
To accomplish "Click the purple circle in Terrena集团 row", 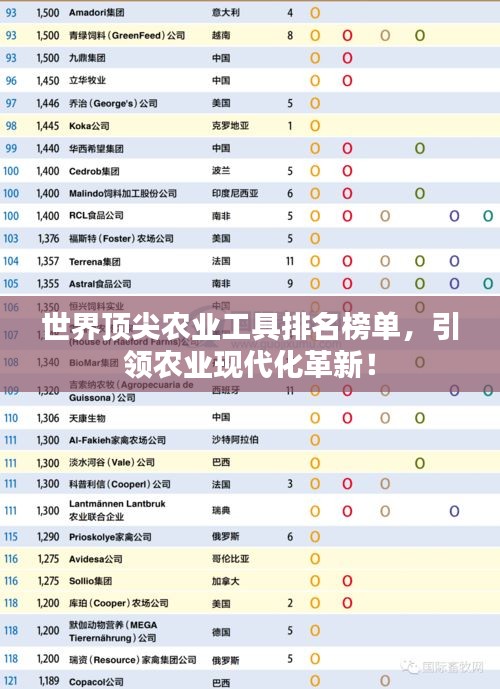I will point(454,261).
